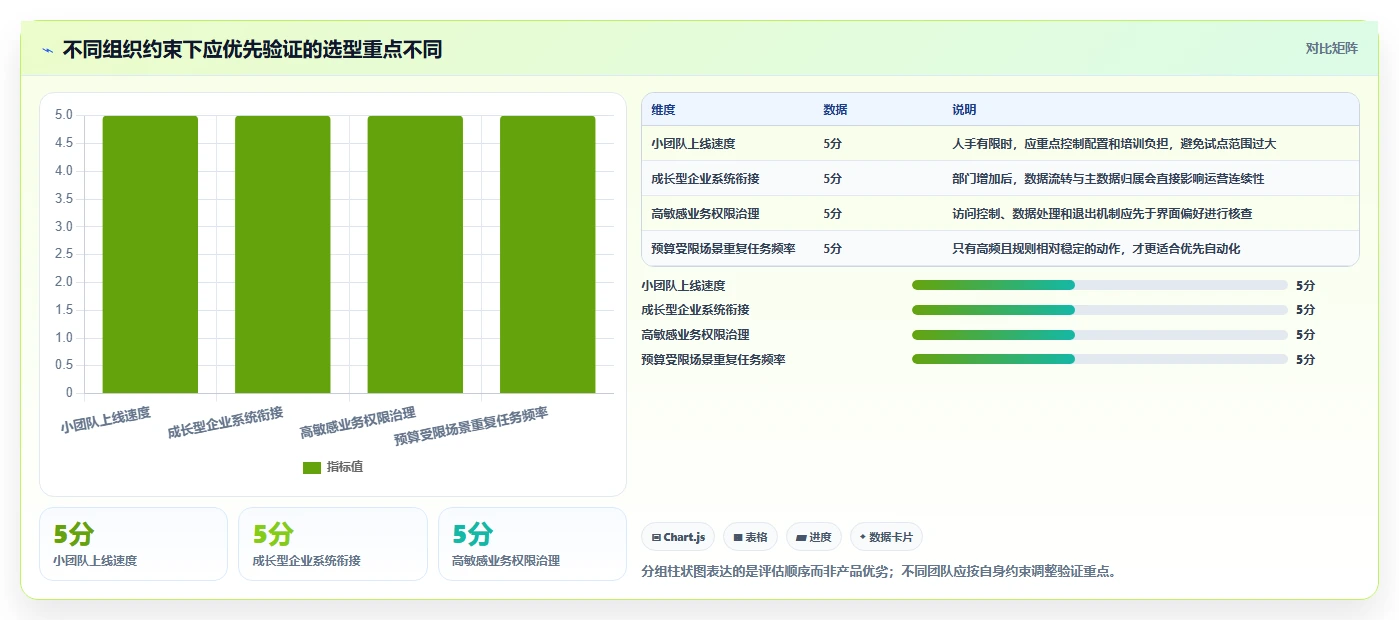Select the 成长型企业系统衔接 5分 data card
1399x620 pixels.
click(x=332, y=544)
